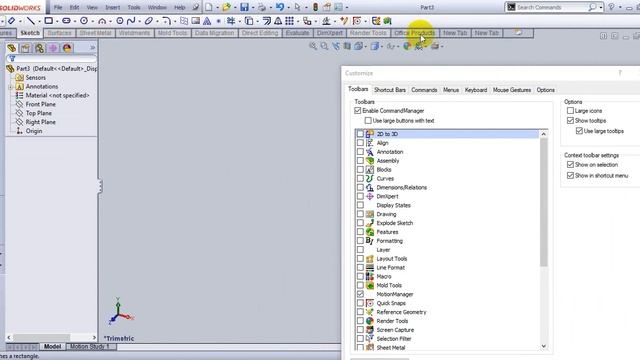Open the PropertyManager tab icon
Viewport: 640px width, 360px height.
coord(25,48)
